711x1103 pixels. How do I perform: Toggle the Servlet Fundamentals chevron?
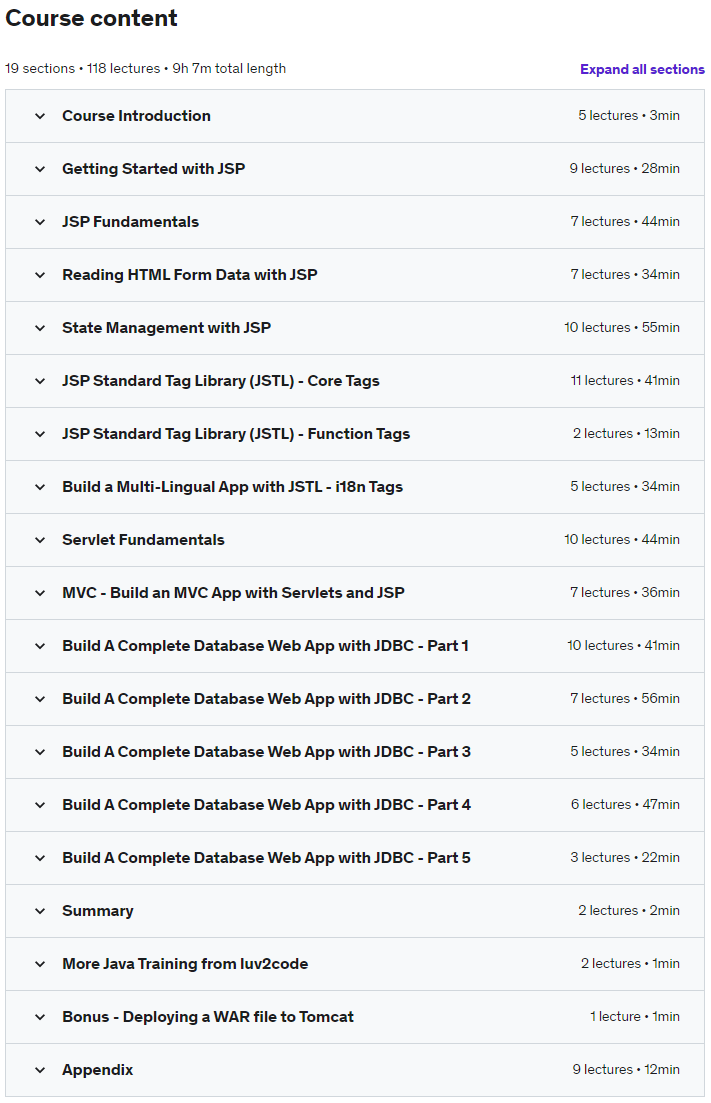[x=40, y=540]
